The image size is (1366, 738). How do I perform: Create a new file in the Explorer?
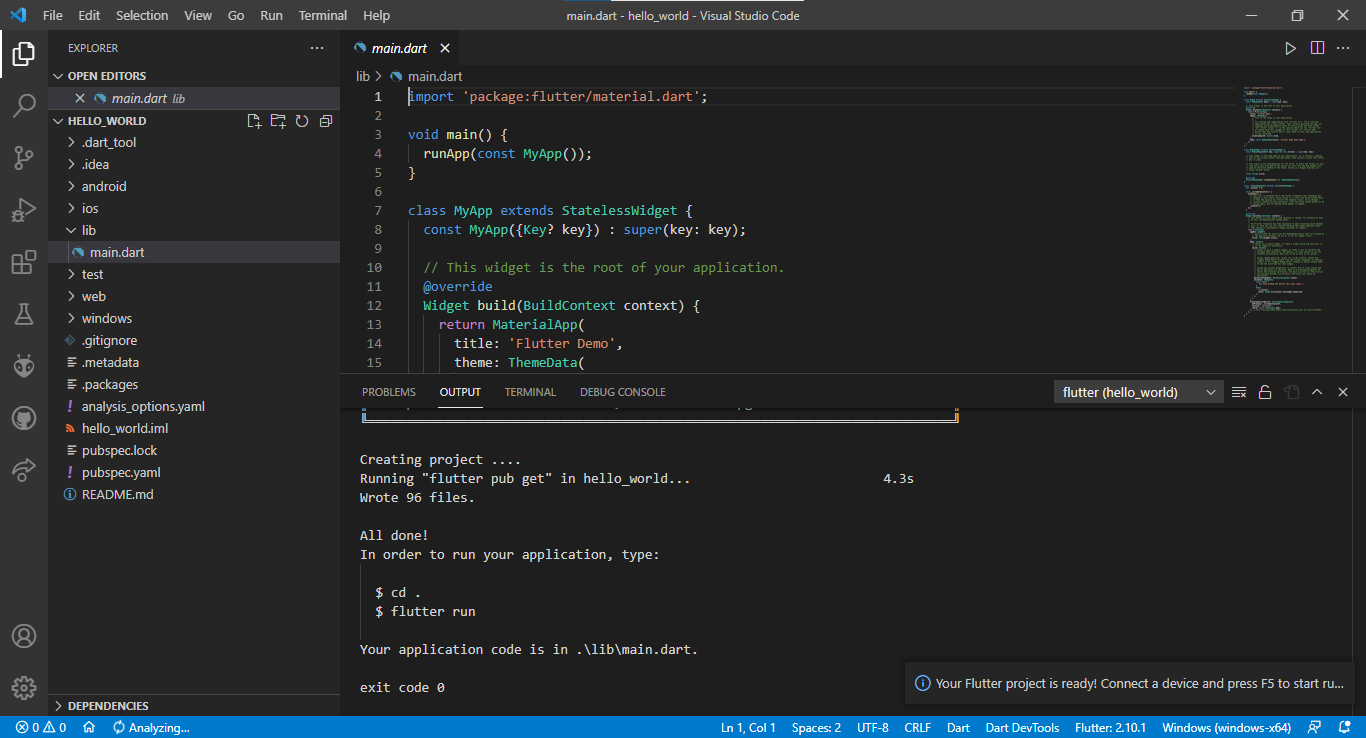click(254, 120)
